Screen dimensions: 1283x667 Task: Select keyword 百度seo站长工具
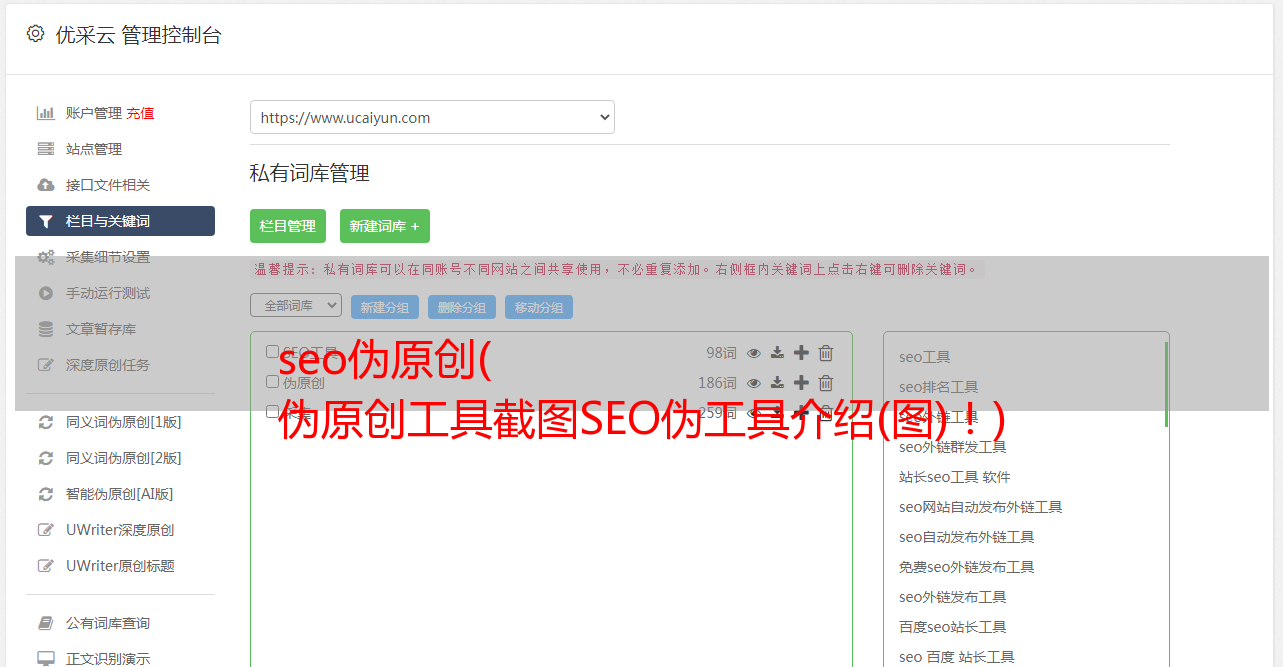953,627
